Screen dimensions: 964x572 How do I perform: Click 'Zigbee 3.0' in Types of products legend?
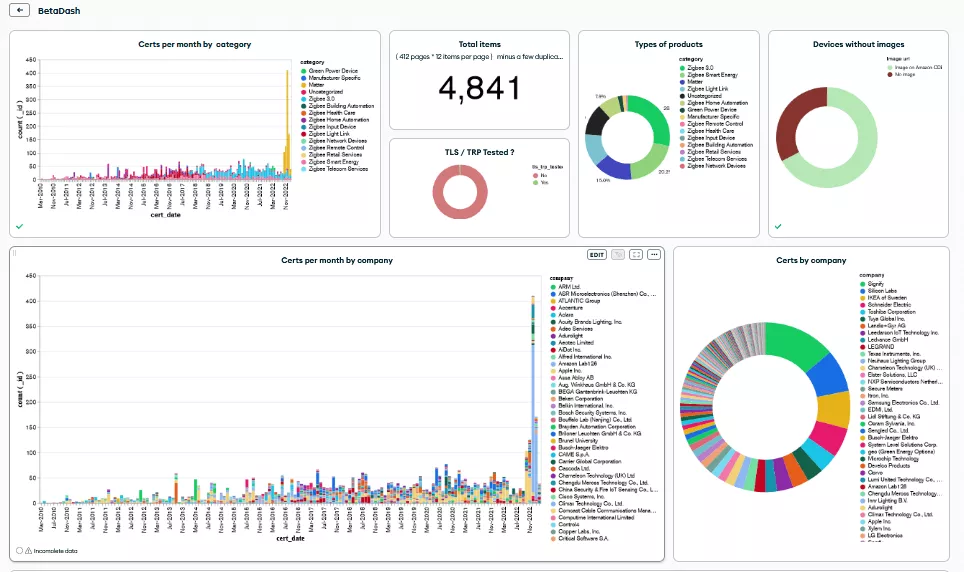click(x=700, y=67)
